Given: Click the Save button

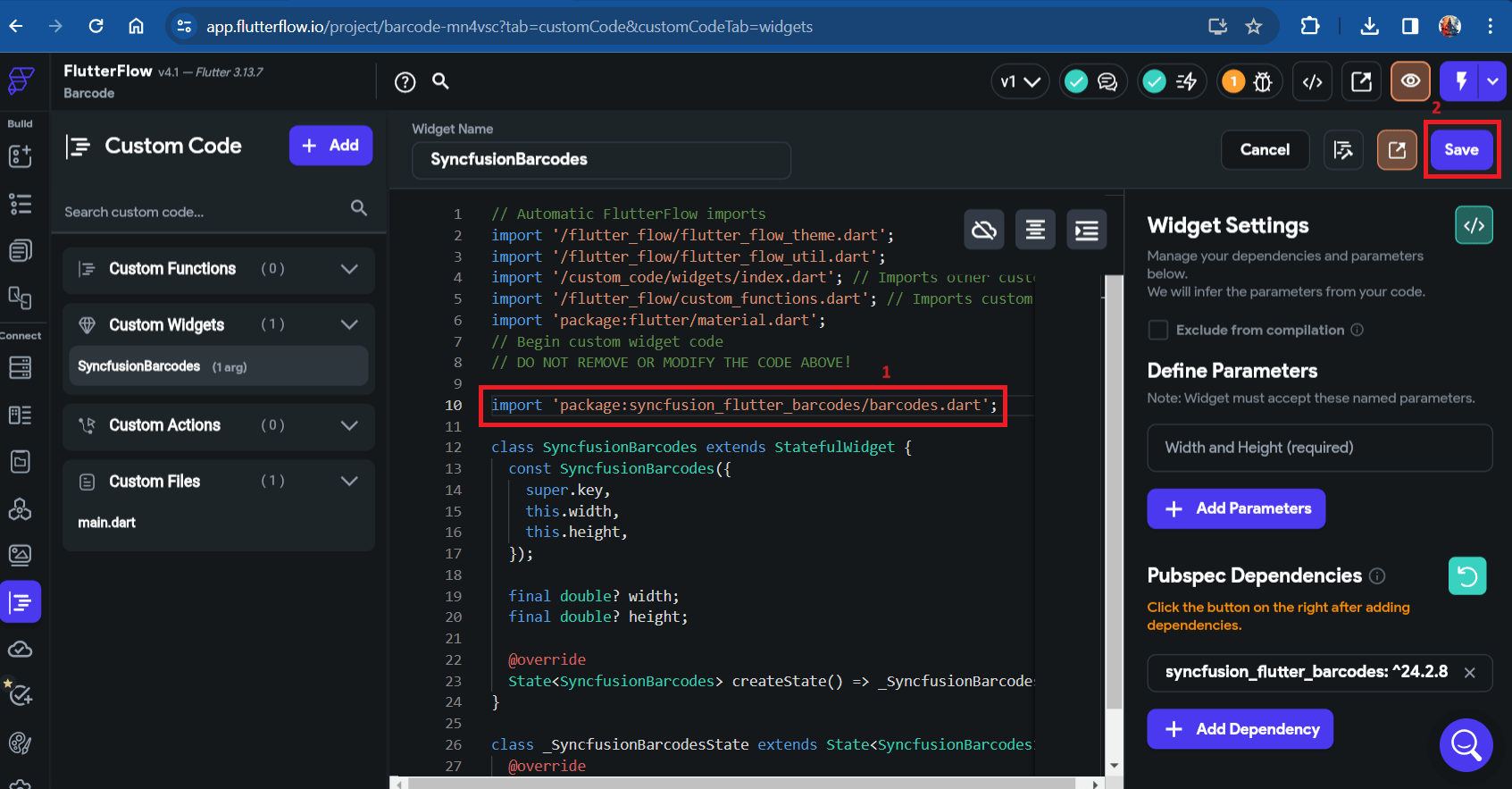Looking at the screenshot, I should coord(1461,150).
